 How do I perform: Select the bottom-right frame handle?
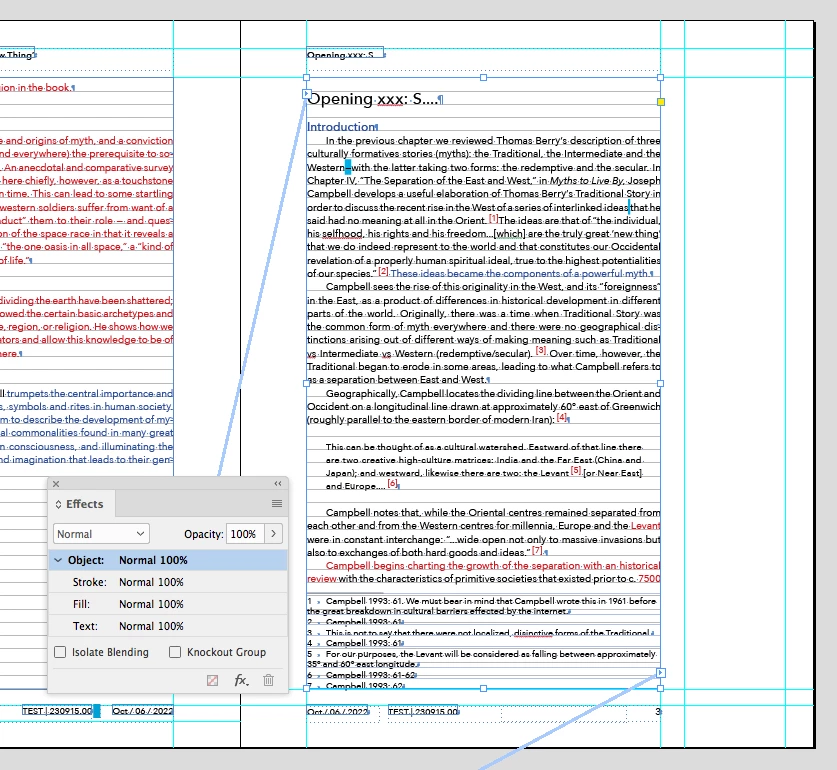pyautogui.click(x=661, y=689)
